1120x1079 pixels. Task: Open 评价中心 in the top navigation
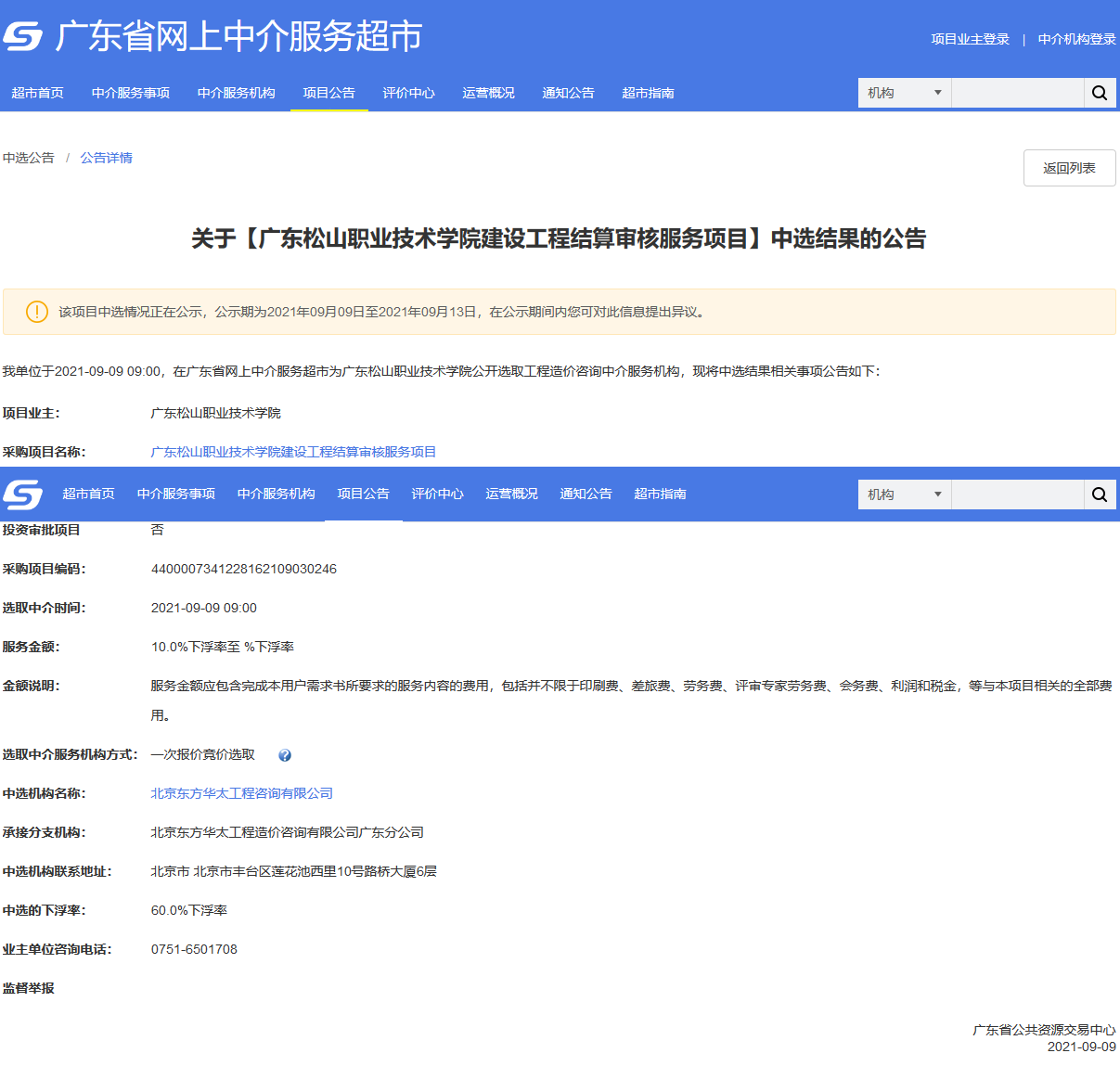click(409, 93)
